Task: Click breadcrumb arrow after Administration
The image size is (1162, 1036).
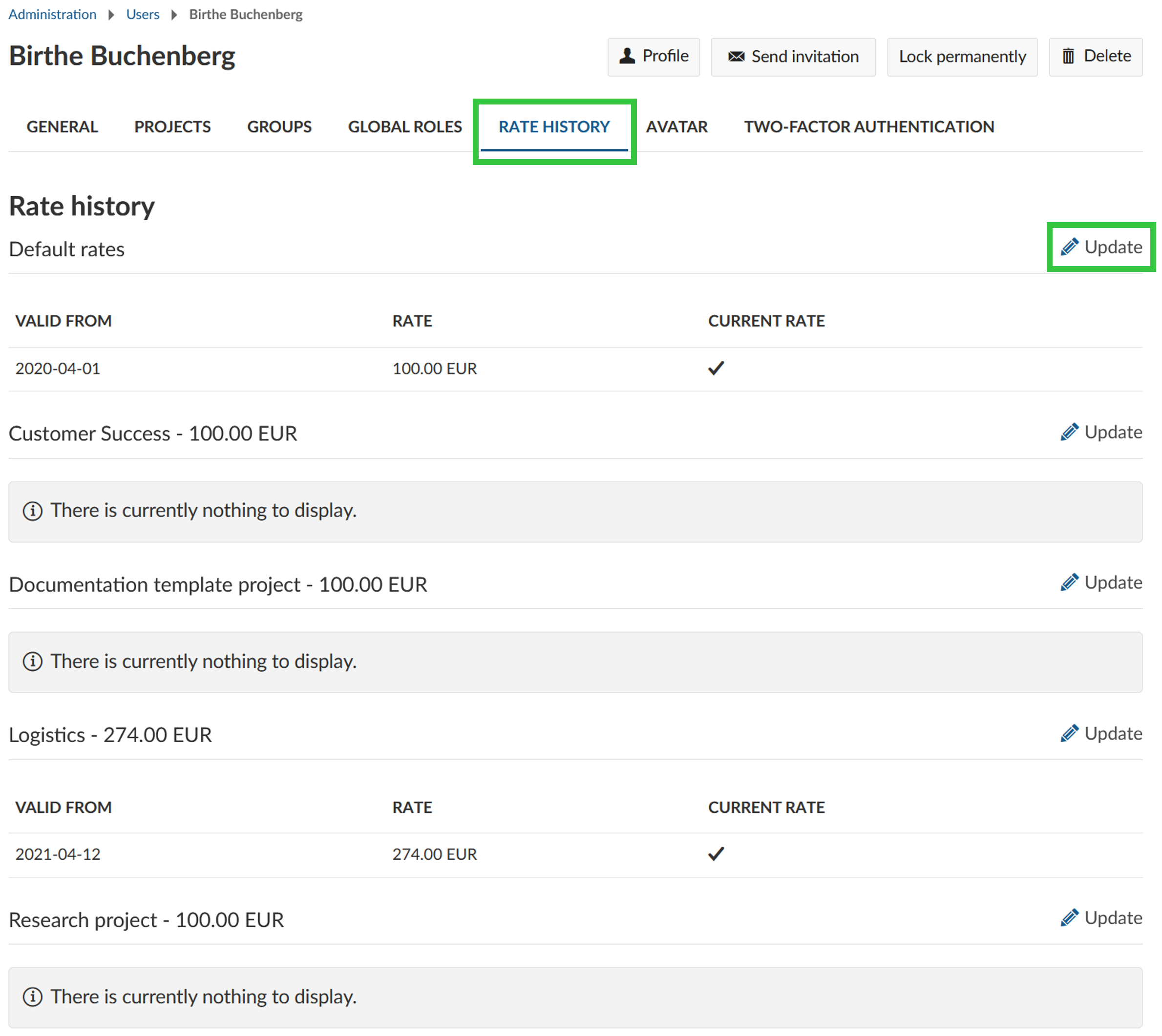Action: (x=112, y=14)
